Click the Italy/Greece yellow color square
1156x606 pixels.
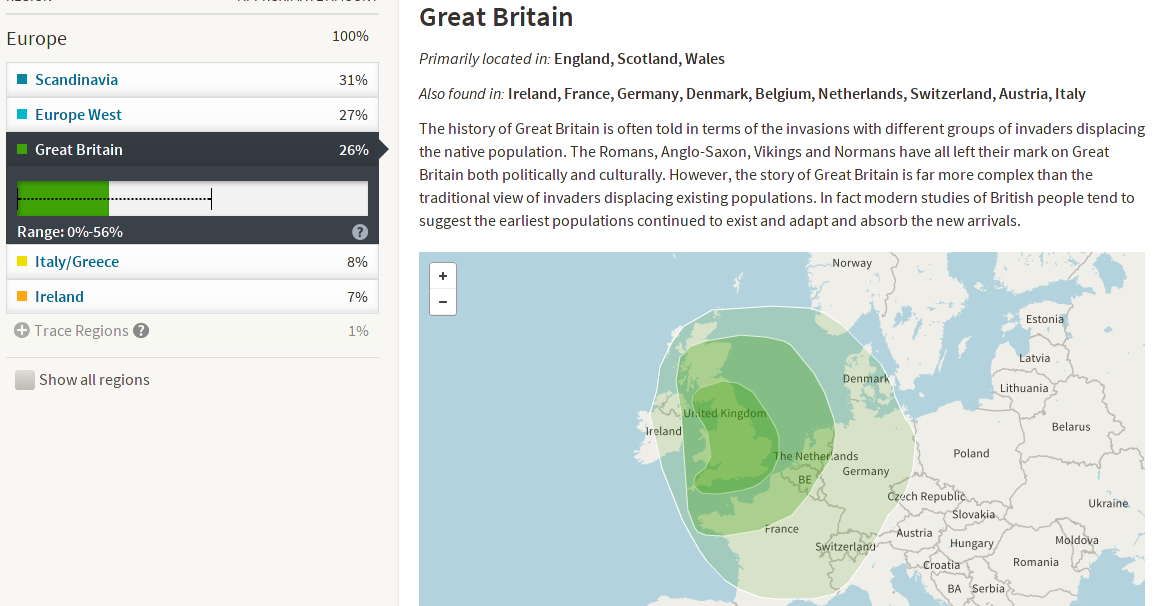[22, 261]
